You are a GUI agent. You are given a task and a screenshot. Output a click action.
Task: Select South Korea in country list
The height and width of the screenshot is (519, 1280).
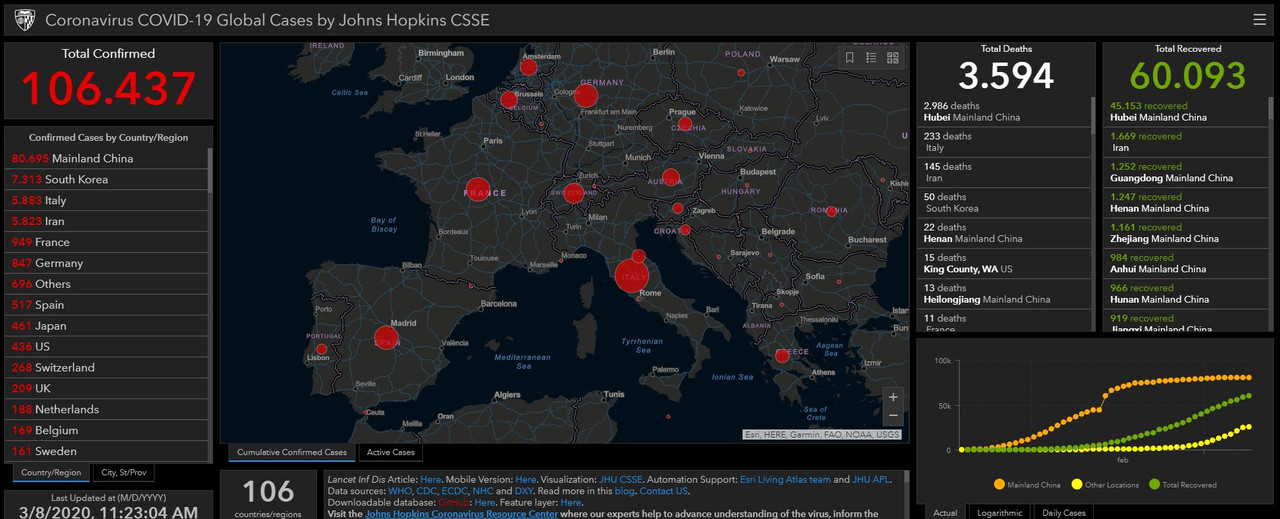[x=108, y=179]
